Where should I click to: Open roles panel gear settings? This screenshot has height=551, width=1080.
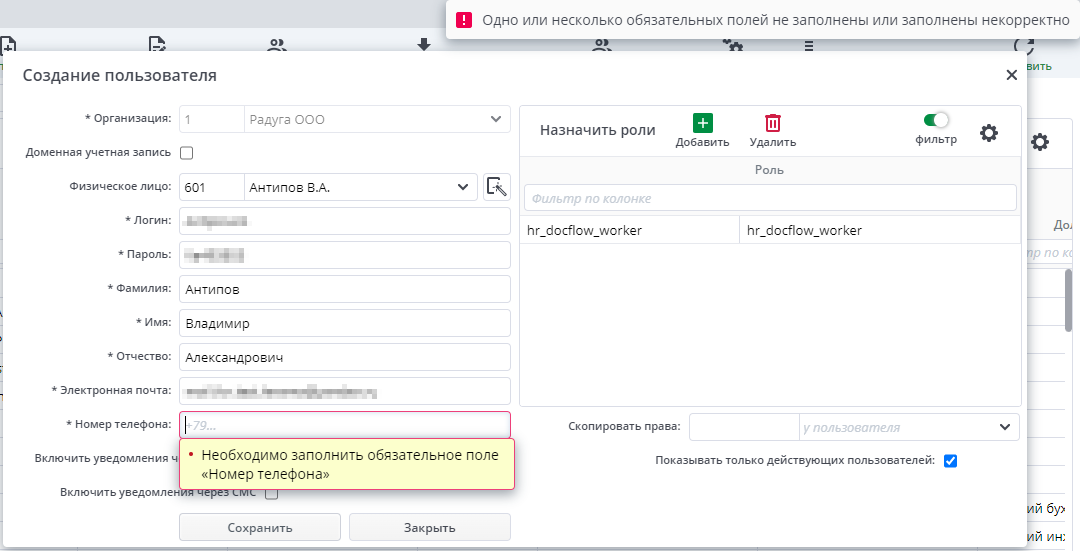988,133
